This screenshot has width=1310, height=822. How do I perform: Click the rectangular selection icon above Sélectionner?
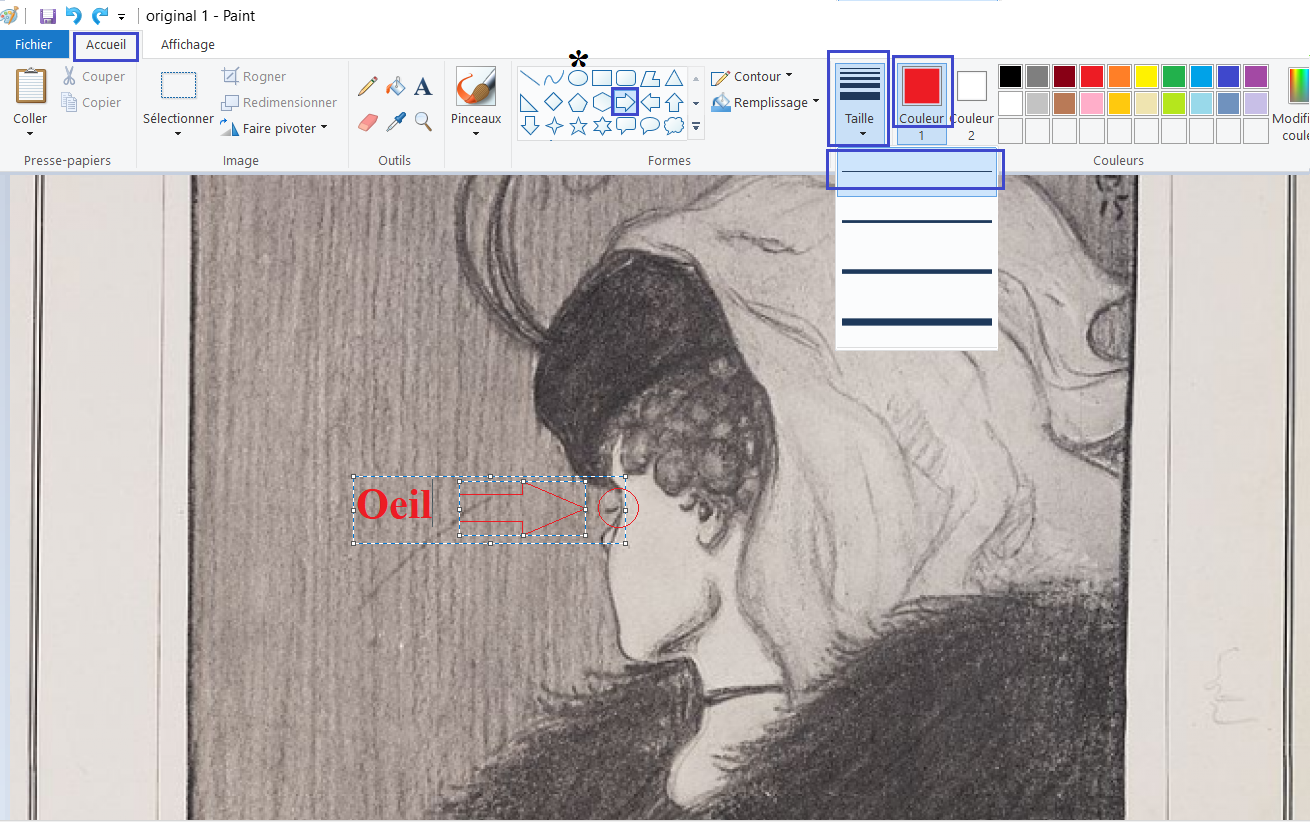(x=178, y=86)
